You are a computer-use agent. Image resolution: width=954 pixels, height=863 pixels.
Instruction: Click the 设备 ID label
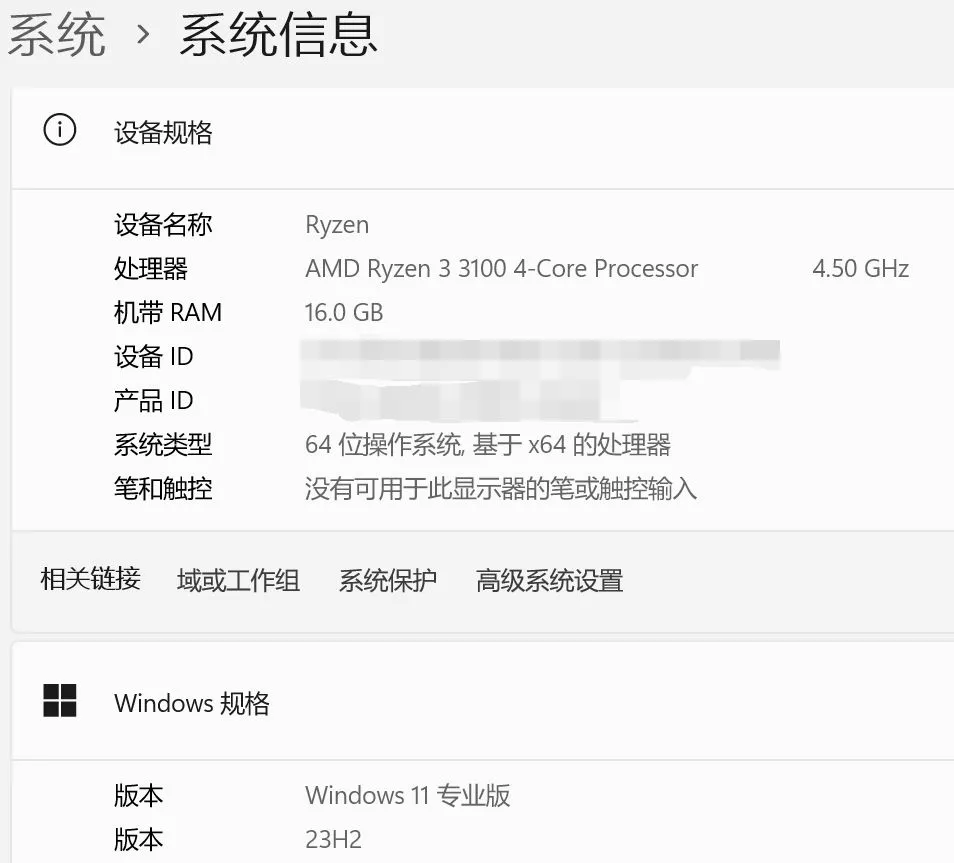153,356
